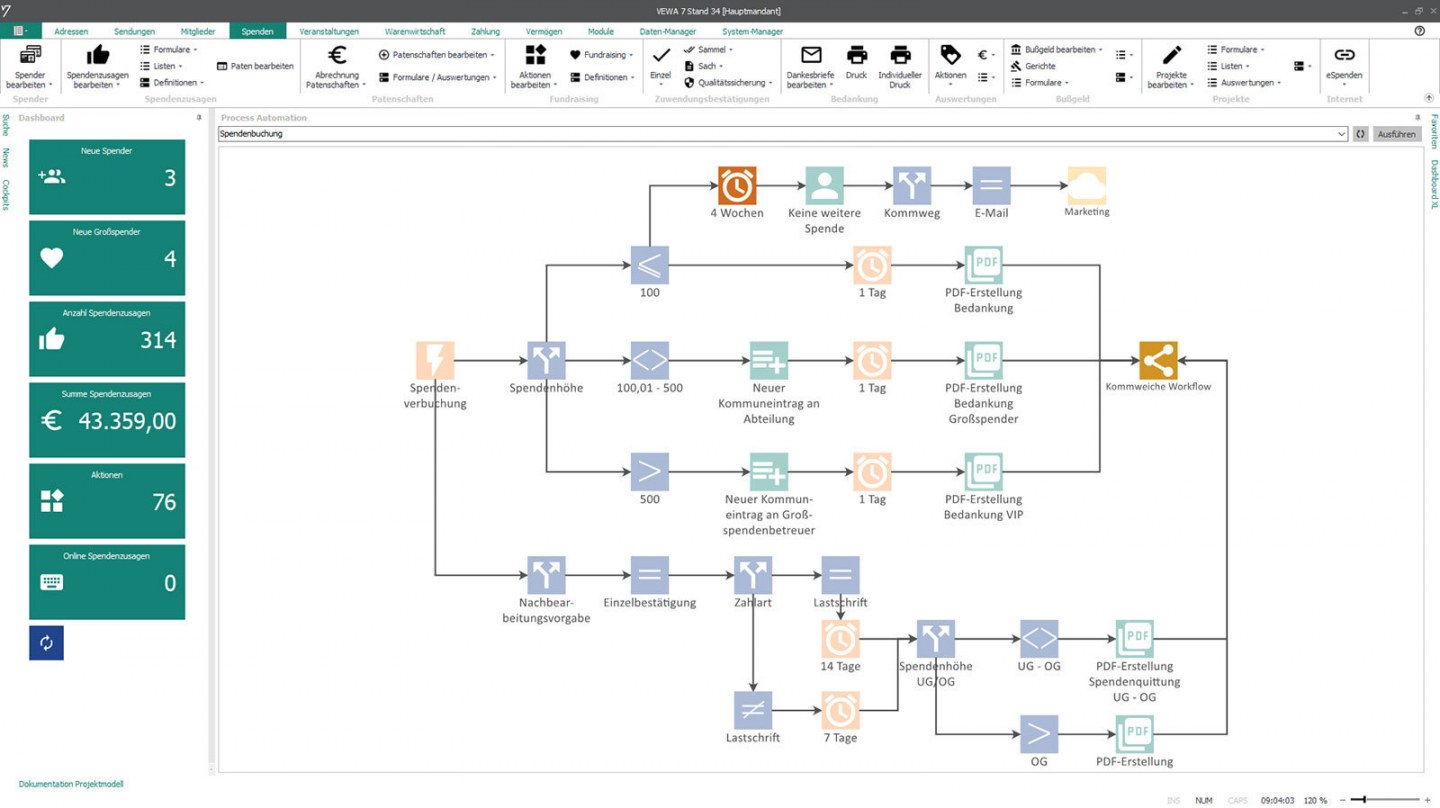Open Dokumentation Projektmodell link
The image size is (1440, 808).
click(x=71, y=785)
